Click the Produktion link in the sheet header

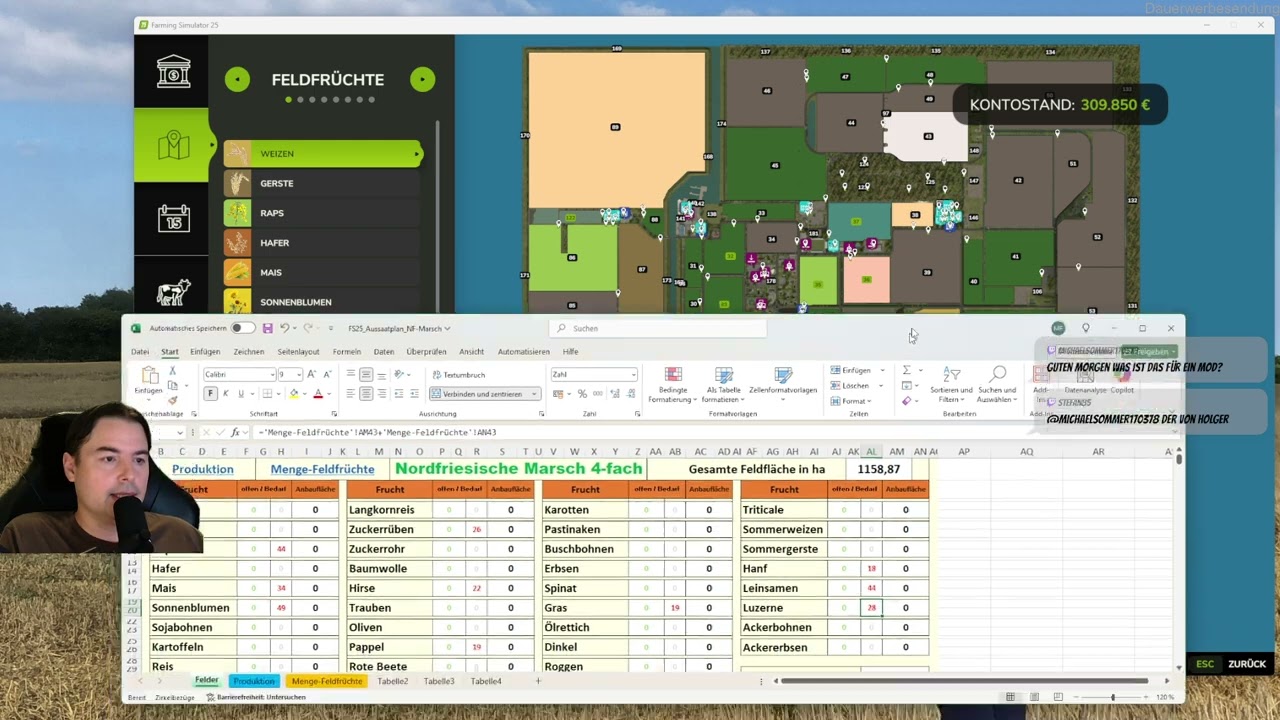click(202, 469)
